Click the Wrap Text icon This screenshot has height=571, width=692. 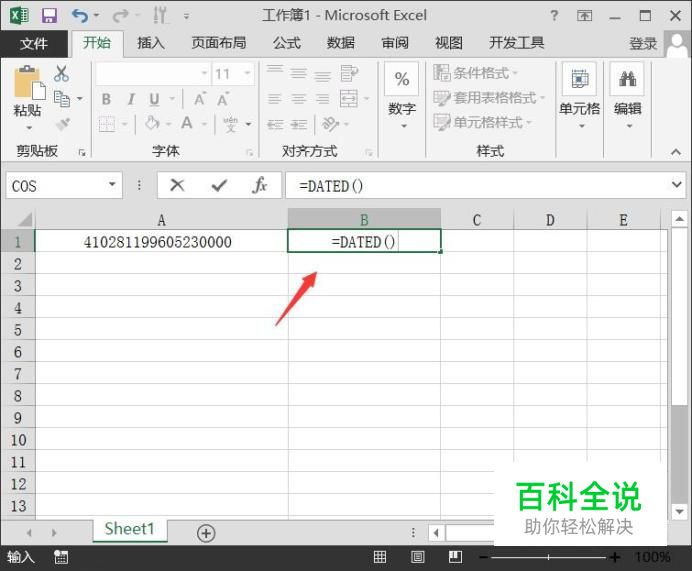click(x=349, y=73)
